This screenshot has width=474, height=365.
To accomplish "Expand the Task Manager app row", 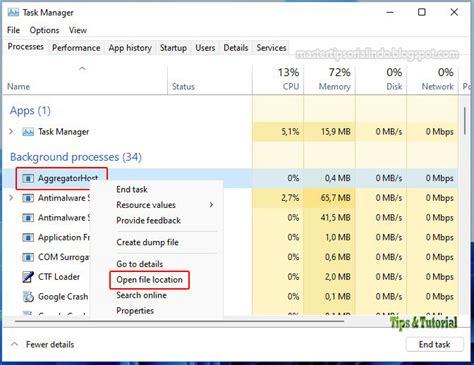I will coord(11,132).
